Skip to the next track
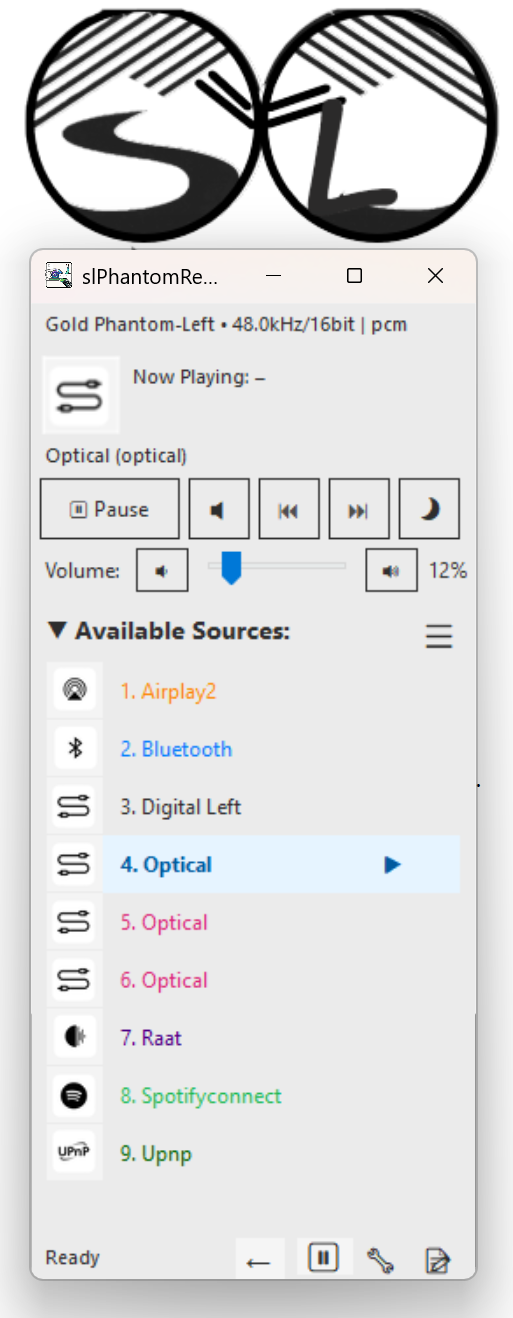This screenshot has height=1318, width=513. (359, 509)
